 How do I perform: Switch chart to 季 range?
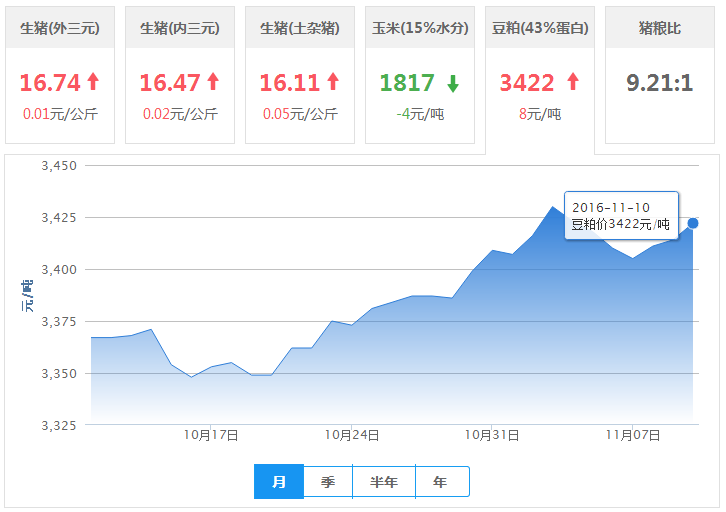click(x=328, y=481)
